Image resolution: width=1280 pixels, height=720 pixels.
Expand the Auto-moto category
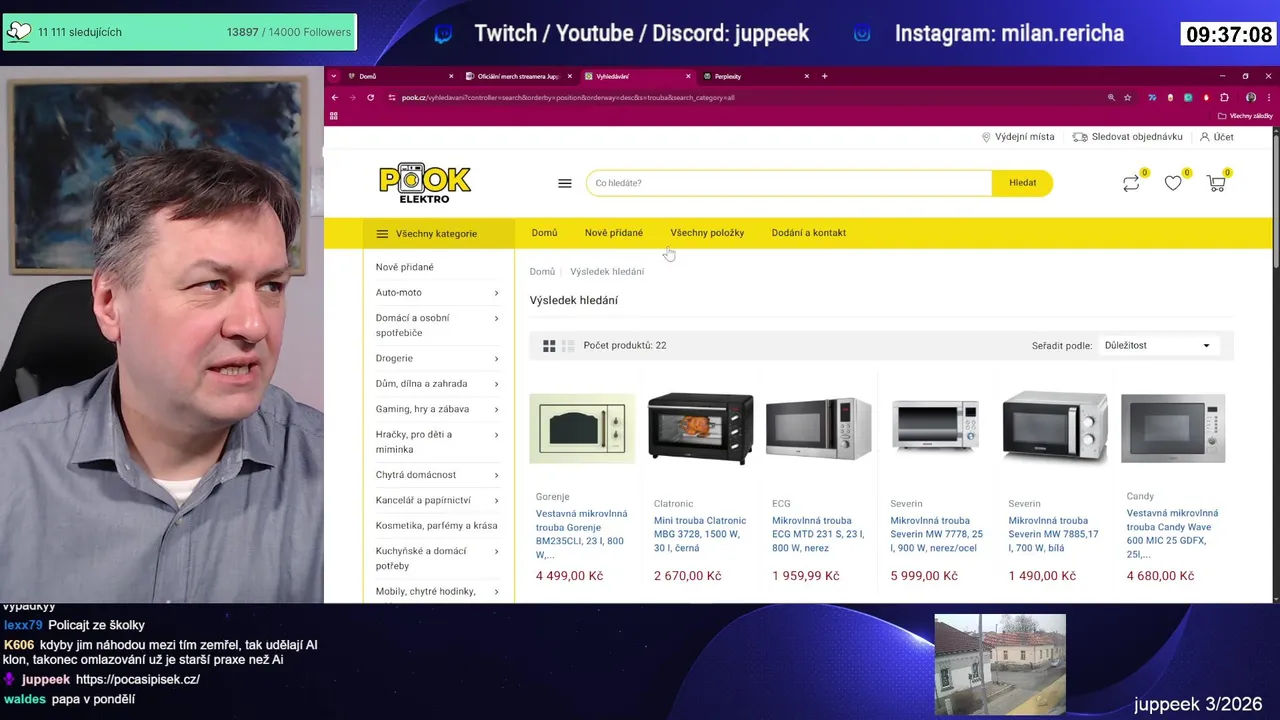coord(496,293)
